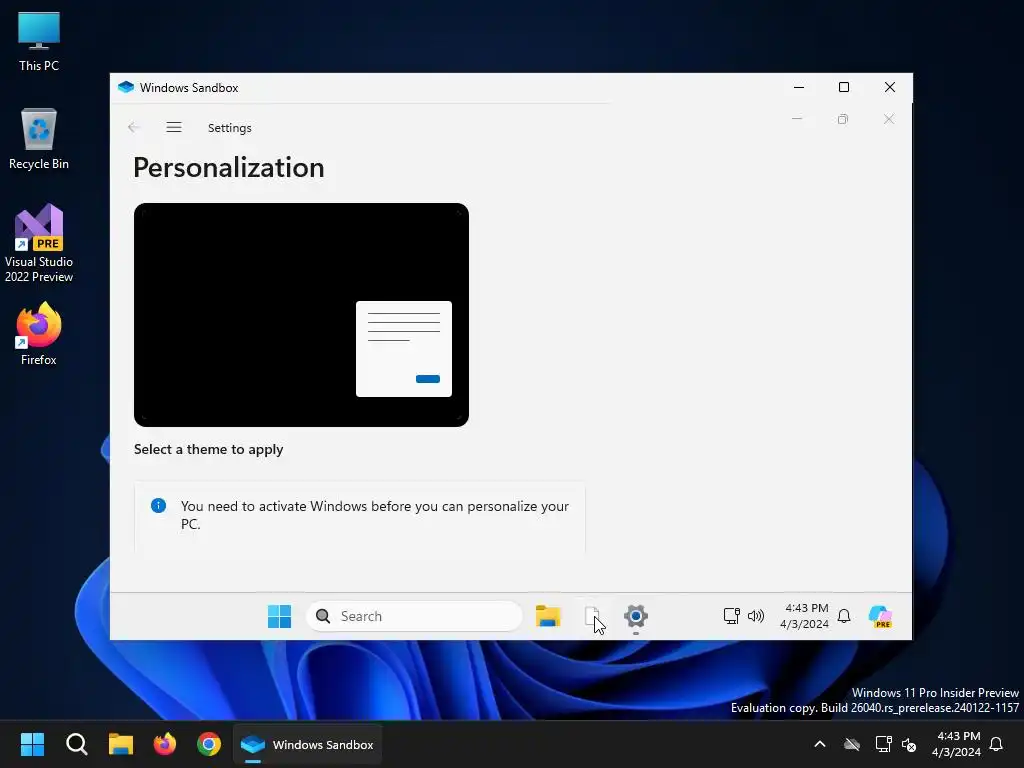Open the host Start button
This screenshot has width=1024, height=768.
click(x=32, y=744)
